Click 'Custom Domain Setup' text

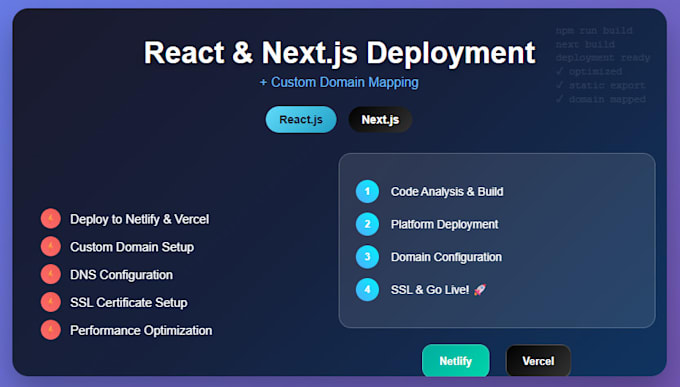tap(132, 247)
